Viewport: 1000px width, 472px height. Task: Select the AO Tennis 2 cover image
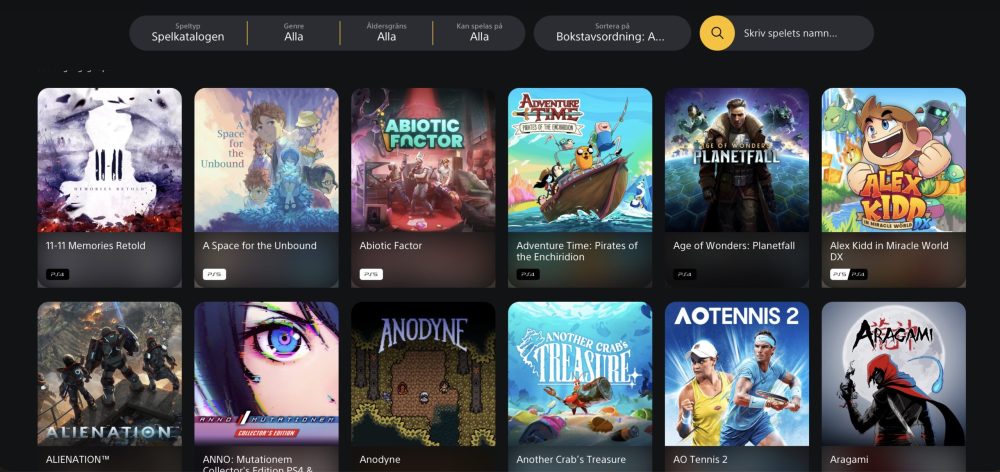coord(737,374)
